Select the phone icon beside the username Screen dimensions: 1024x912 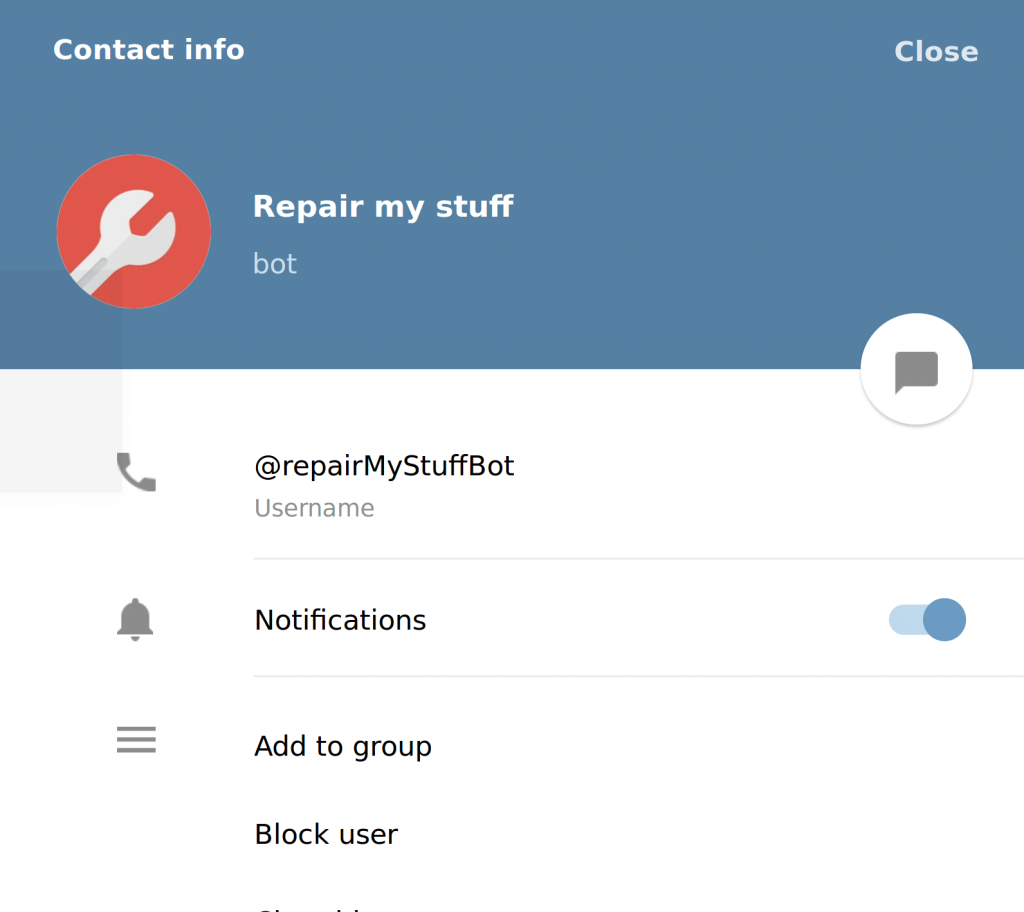(135, 472)
